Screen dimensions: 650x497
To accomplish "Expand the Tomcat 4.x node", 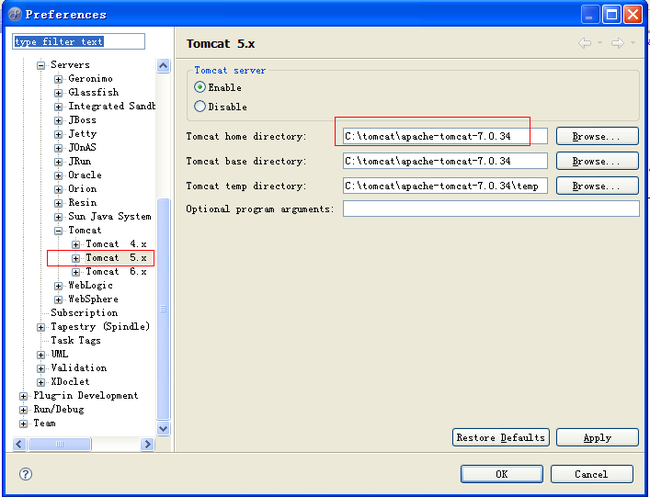I will point(75,244).
